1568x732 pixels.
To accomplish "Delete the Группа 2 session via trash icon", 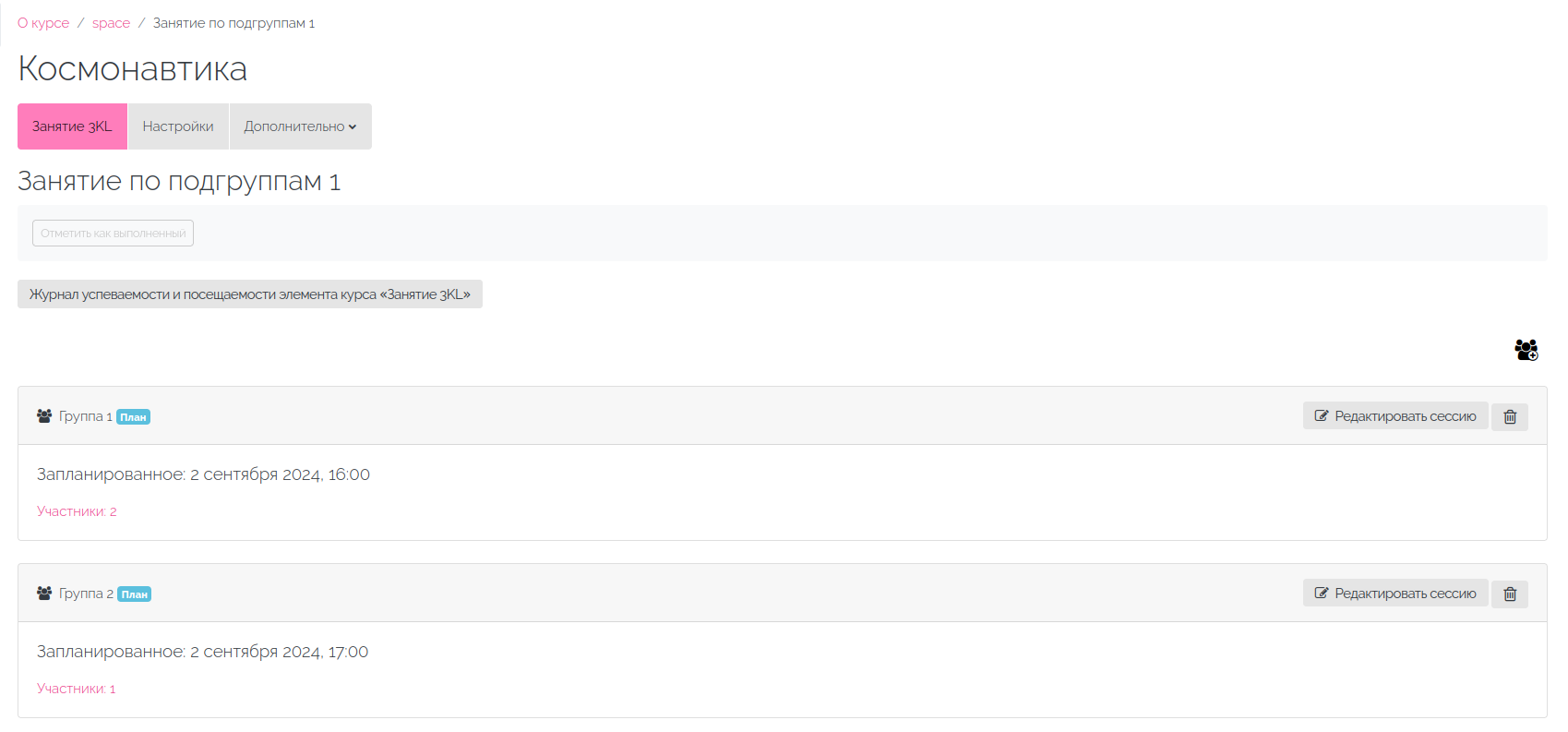I will point(1510,594).
